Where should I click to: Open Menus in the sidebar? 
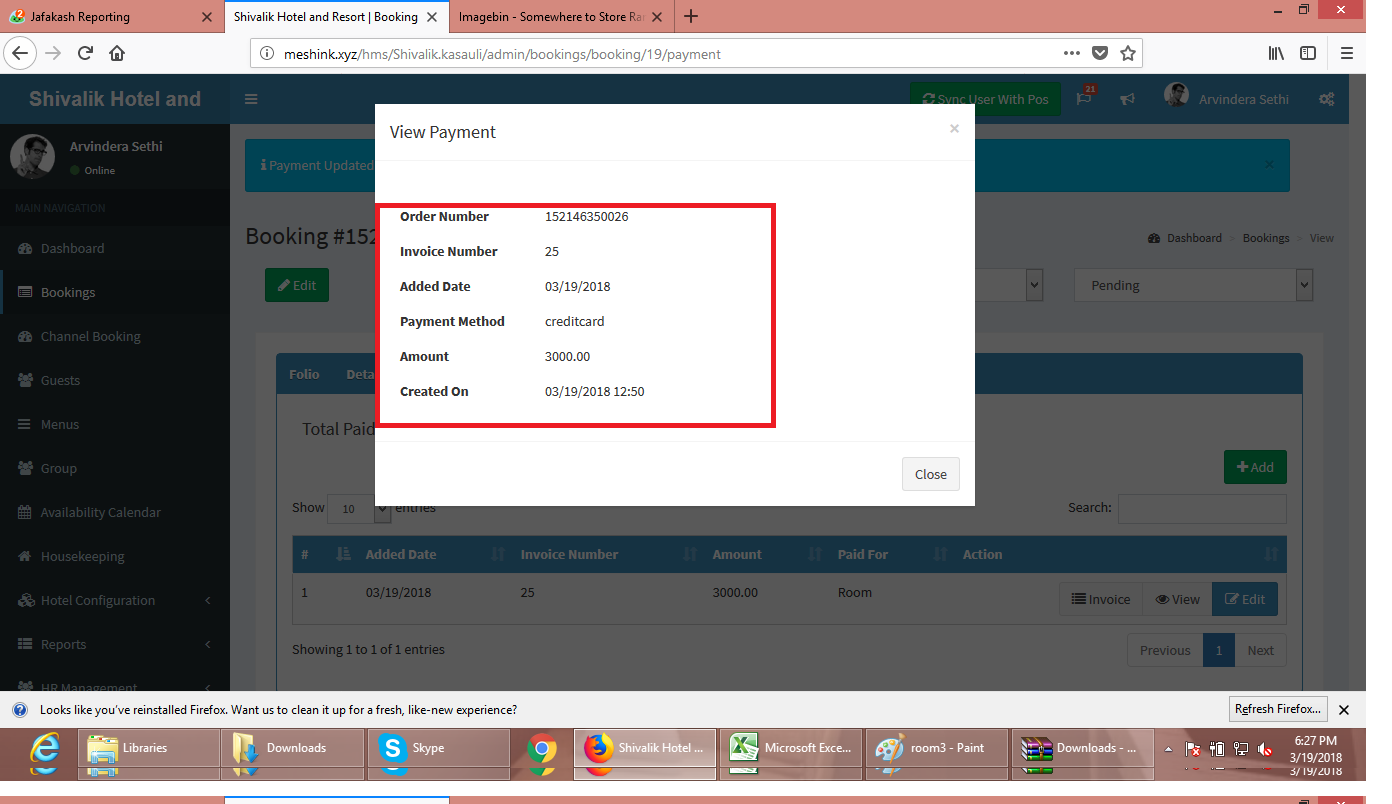tap(115, 424)
